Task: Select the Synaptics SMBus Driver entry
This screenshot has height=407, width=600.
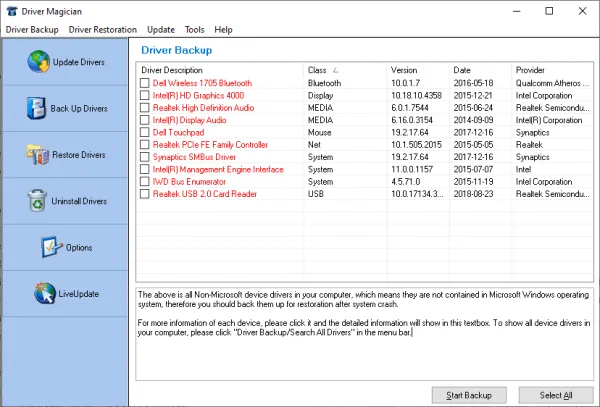Action: pos(194,157)
